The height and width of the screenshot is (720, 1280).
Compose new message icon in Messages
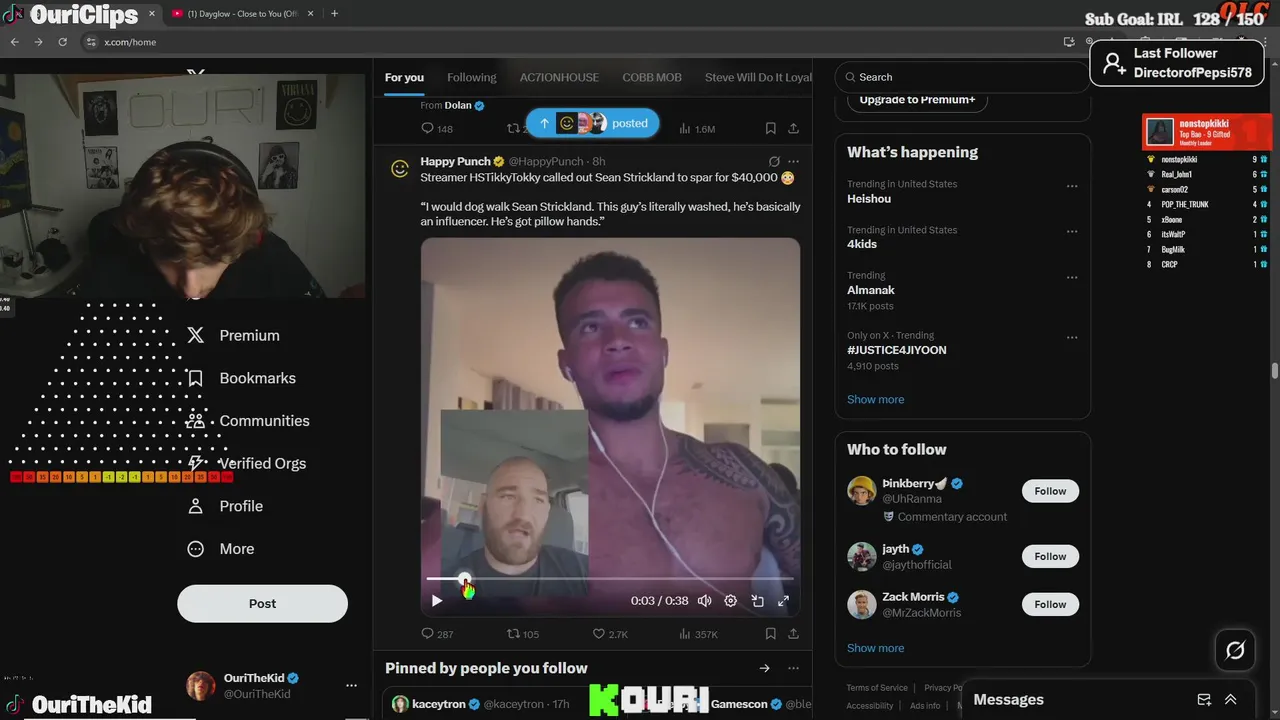click(1204, 700)
